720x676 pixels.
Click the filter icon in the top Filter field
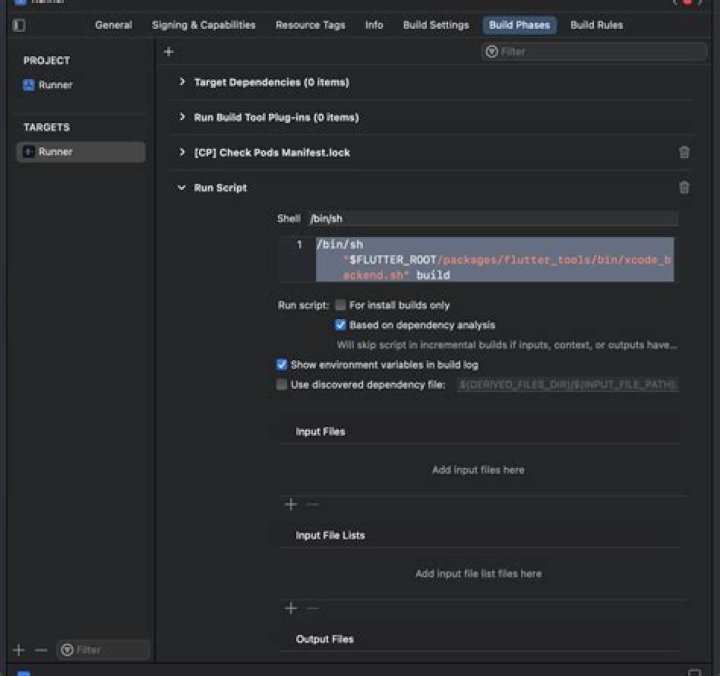492,51
